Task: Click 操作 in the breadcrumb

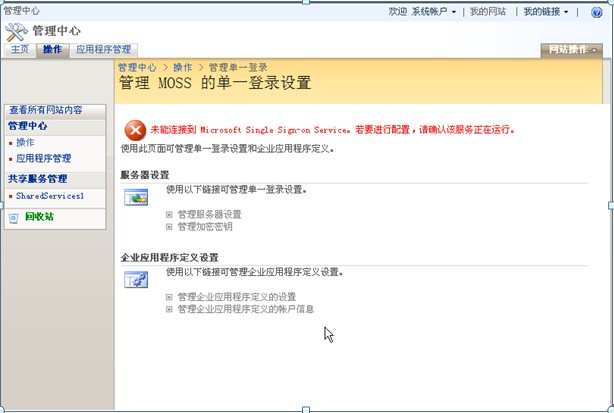Action: tap(182, 67)
